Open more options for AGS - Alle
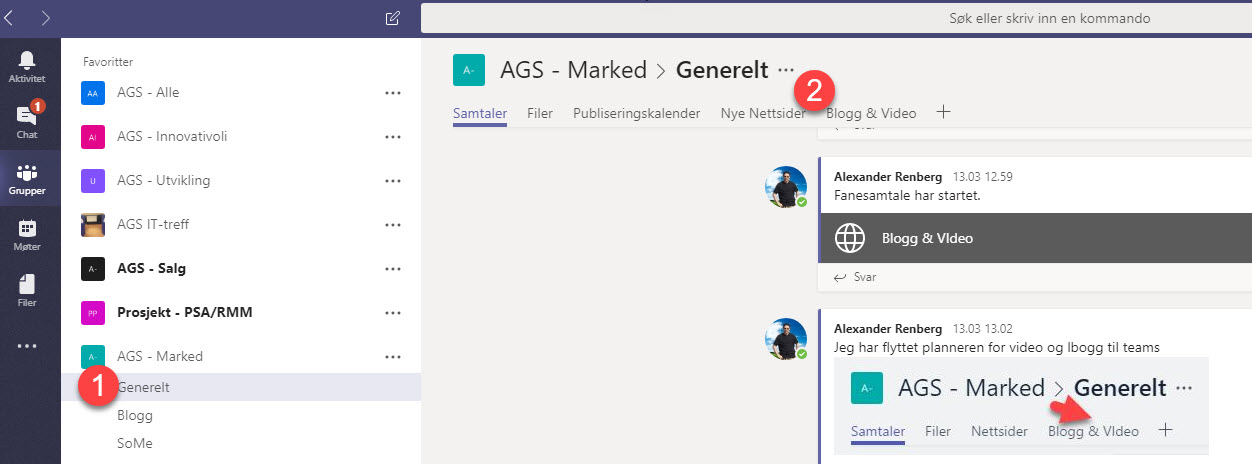This screenshot has height=464, width=1252. (x=393, y=93)
